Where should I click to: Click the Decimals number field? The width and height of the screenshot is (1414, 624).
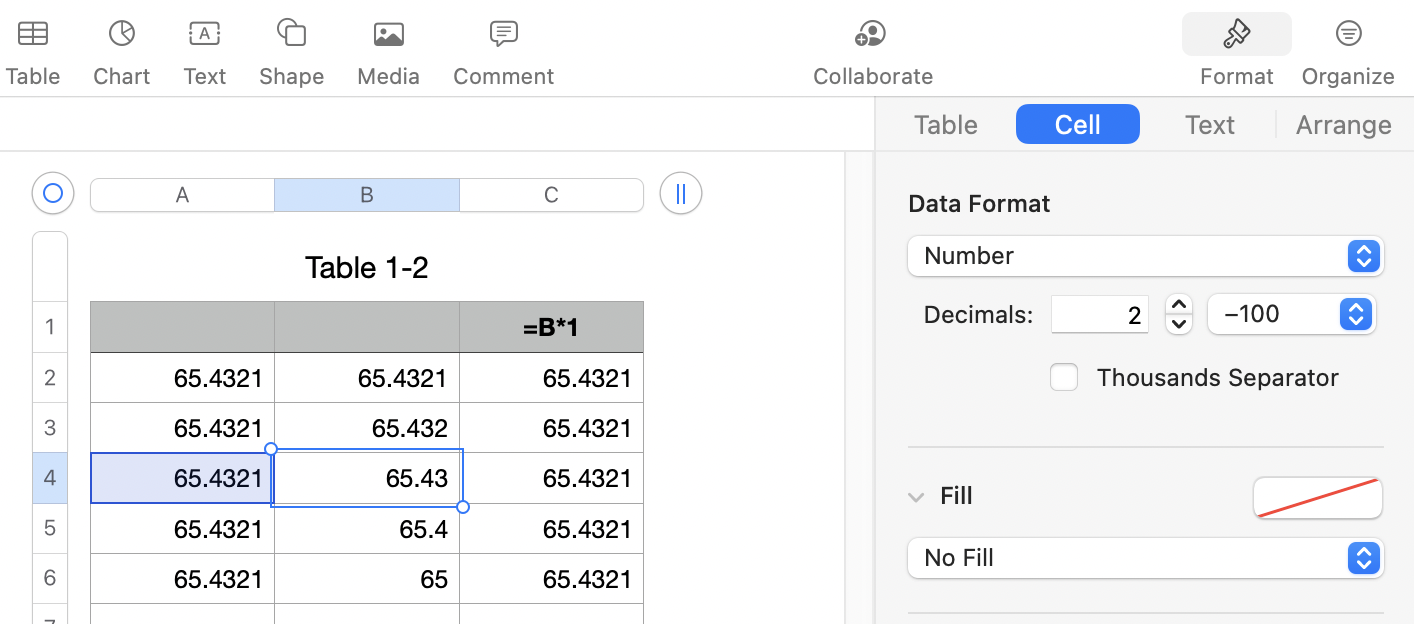coord(1099,315)
